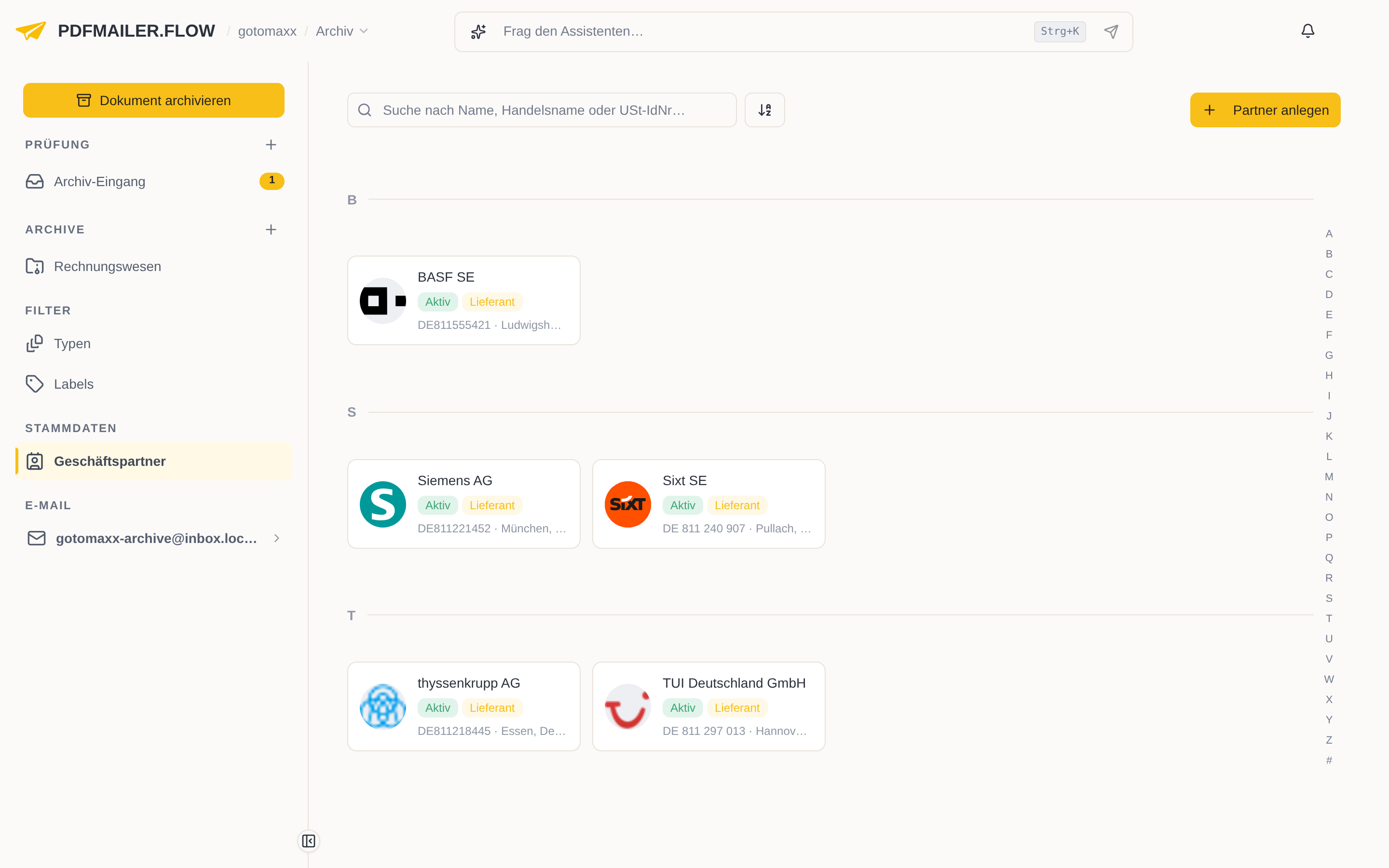
Task: Click the Sixt SE logo
Action: pos(628,504)
